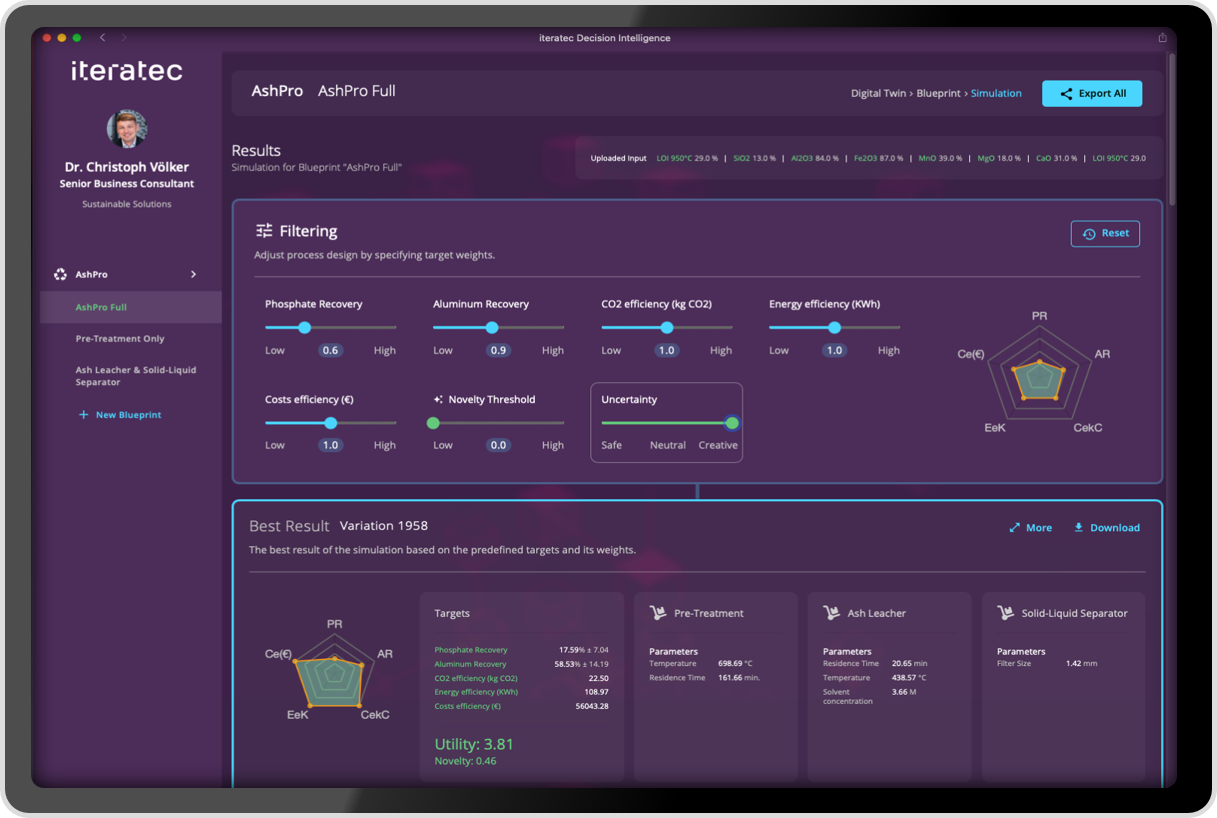Click the browser back arrow in title bar
Image resolution: width=1217 pixels, height=818 pixels.
coord(102,38)
